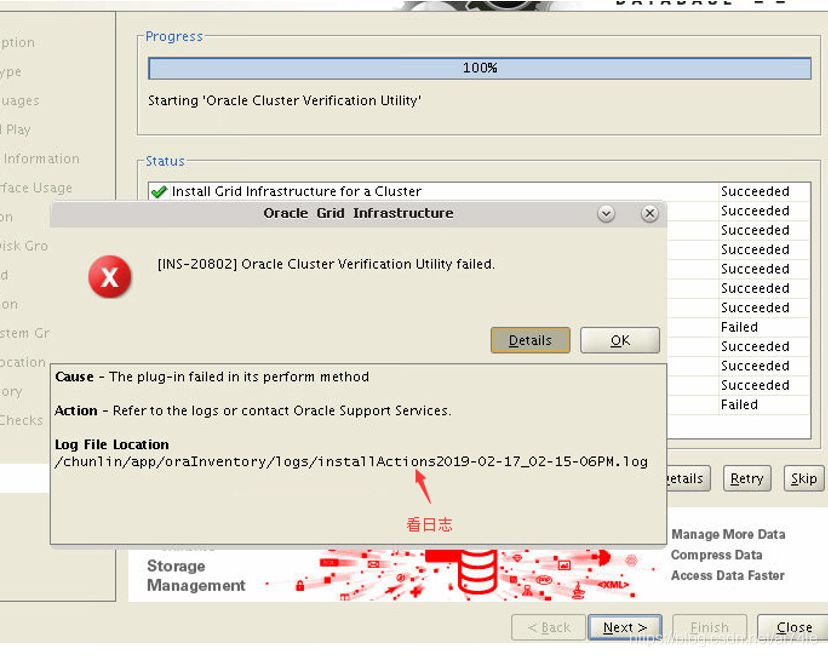Click the Log File Location heading
This screenshot has width=828, height=657.
pyautogui.click(x=112, y=444)
